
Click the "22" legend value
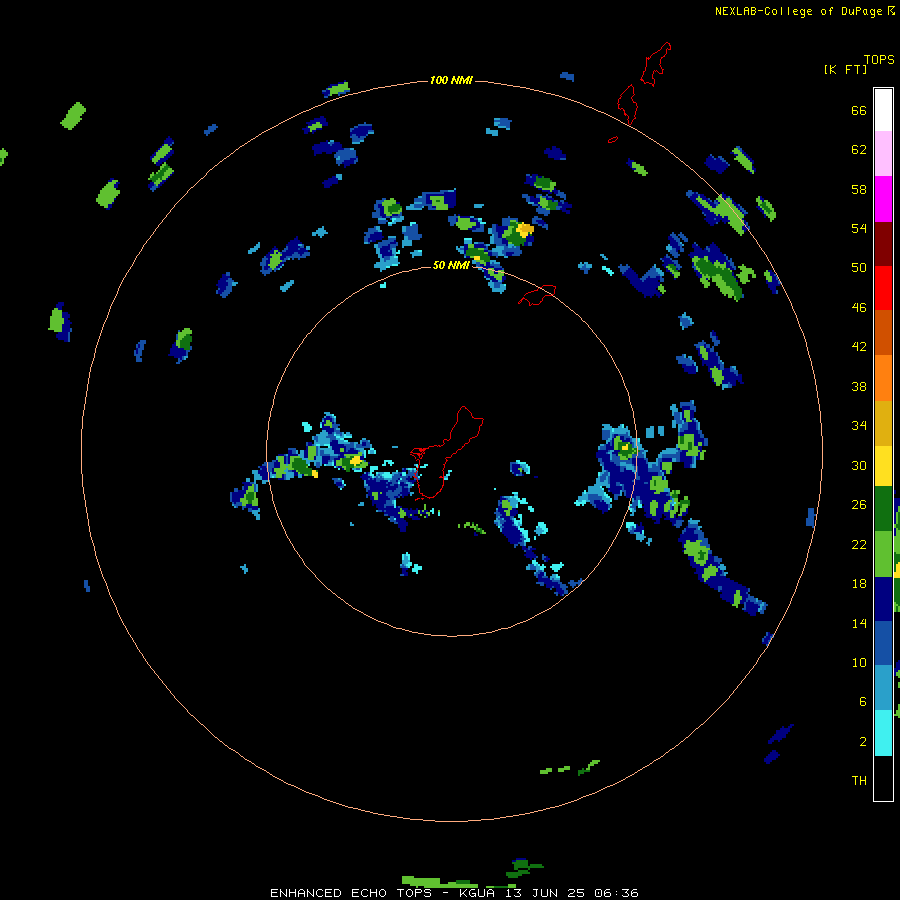(859, 544)
